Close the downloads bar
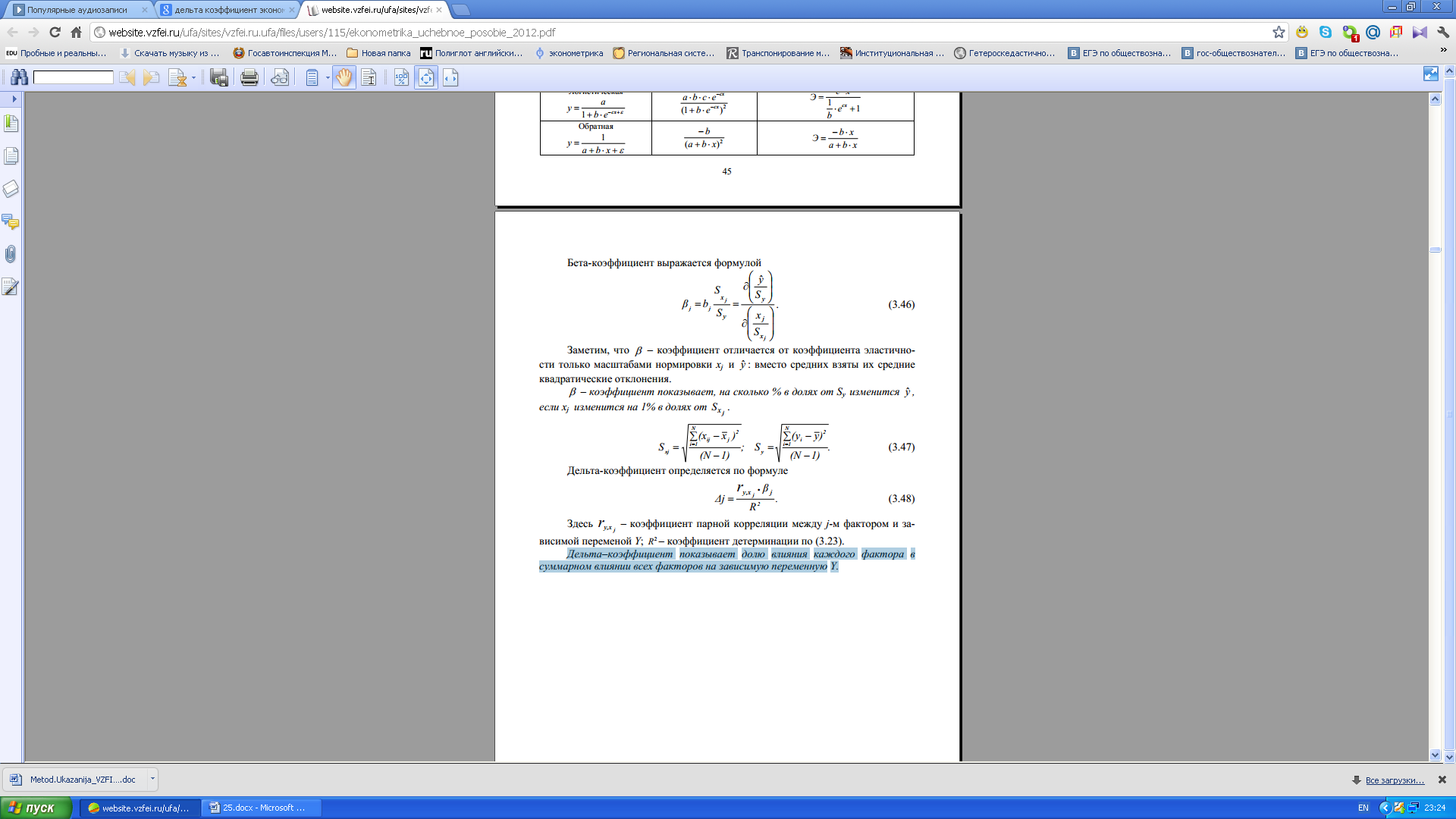Image resolution: width=1456 pixels, height=819 pixels. pos(1442,780)
